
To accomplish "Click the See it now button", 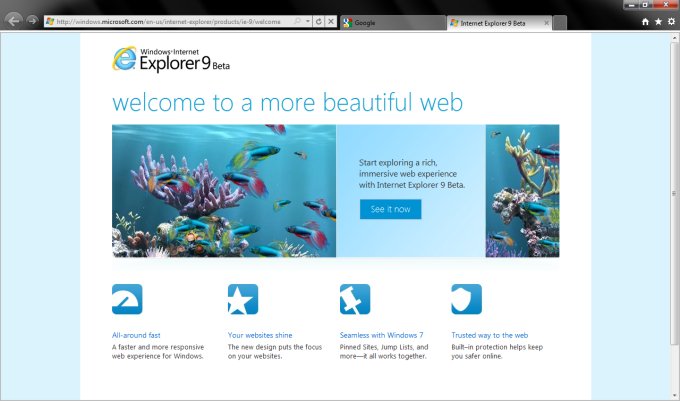I will pos(390,209).
